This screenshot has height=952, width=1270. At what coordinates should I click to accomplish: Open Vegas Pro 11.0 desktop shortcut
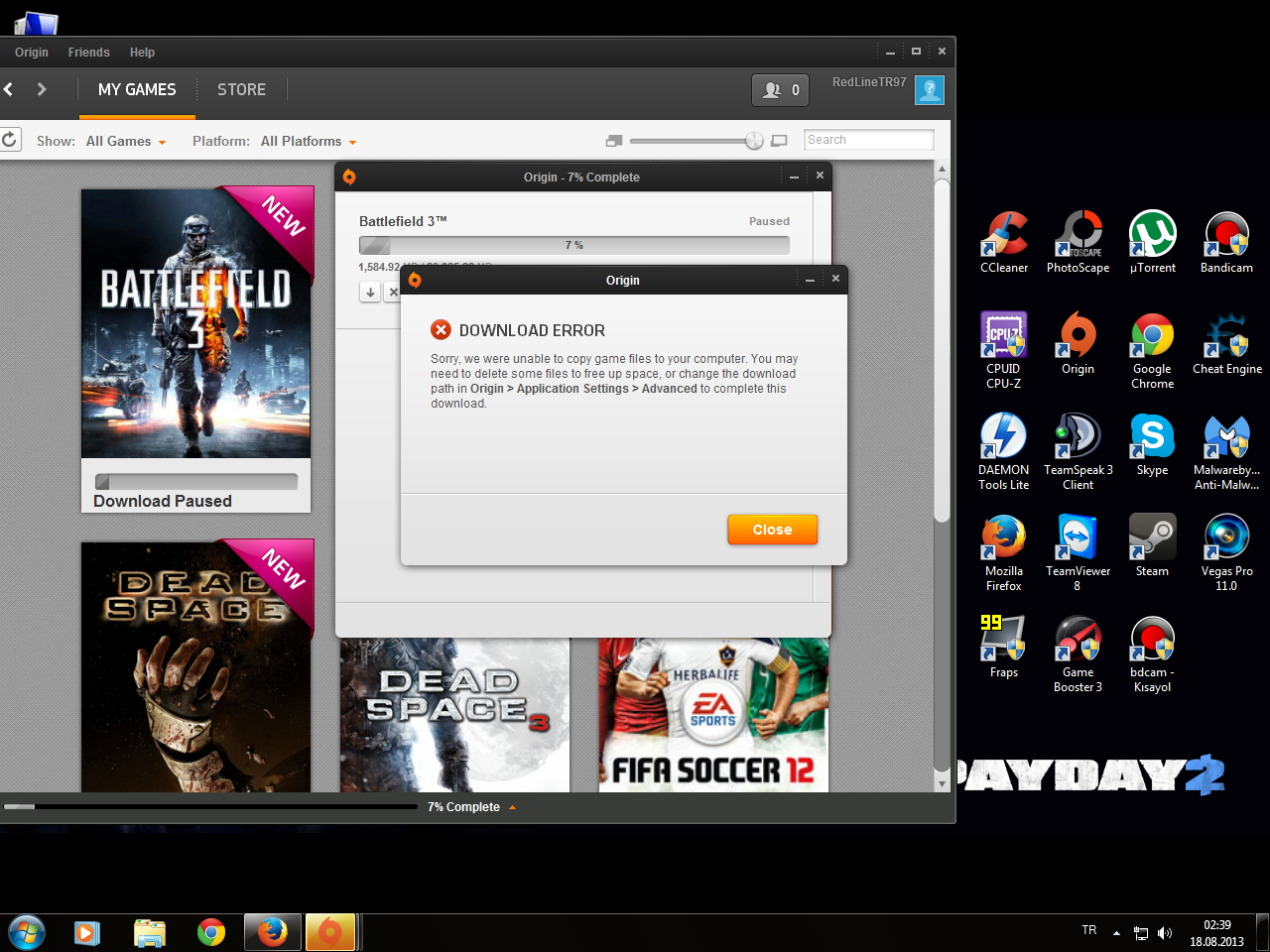click(1227, 552)
